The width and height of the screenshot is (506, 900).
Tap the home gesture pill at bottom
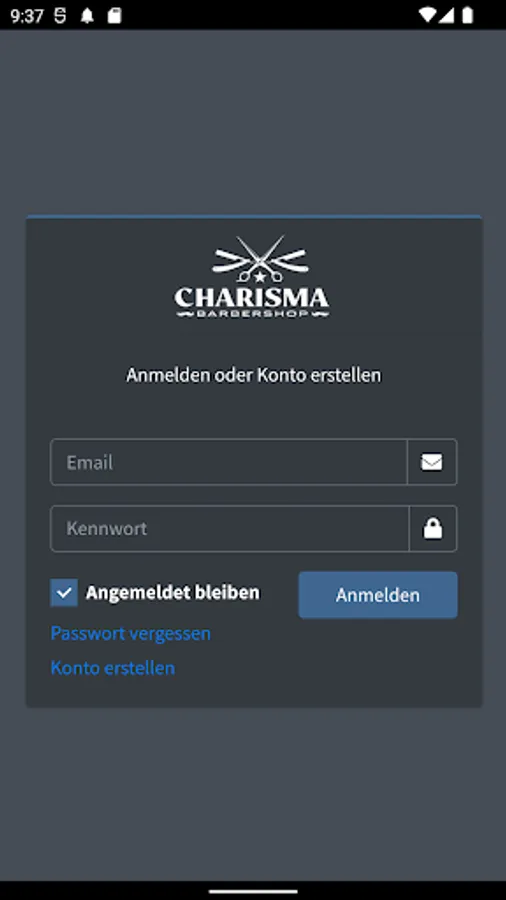[x=253, y=891]
